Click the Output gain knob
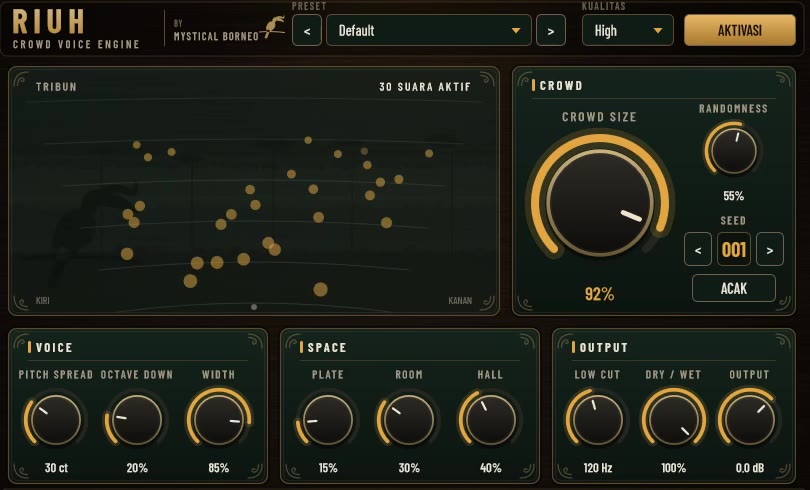The image size is (810, 490). [x=750, y=420]
